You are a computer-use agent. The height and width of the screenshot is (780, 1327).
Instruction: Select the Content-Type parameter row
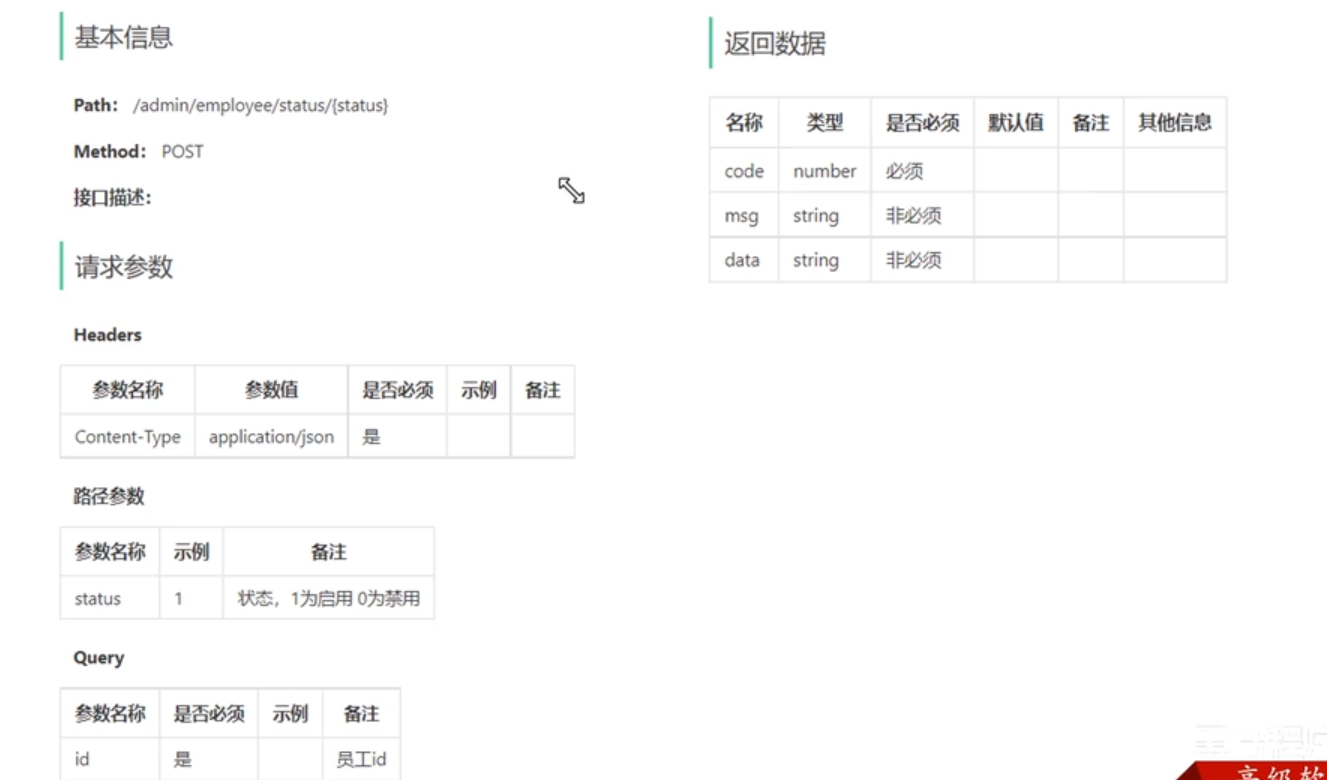tap(127, 437)
